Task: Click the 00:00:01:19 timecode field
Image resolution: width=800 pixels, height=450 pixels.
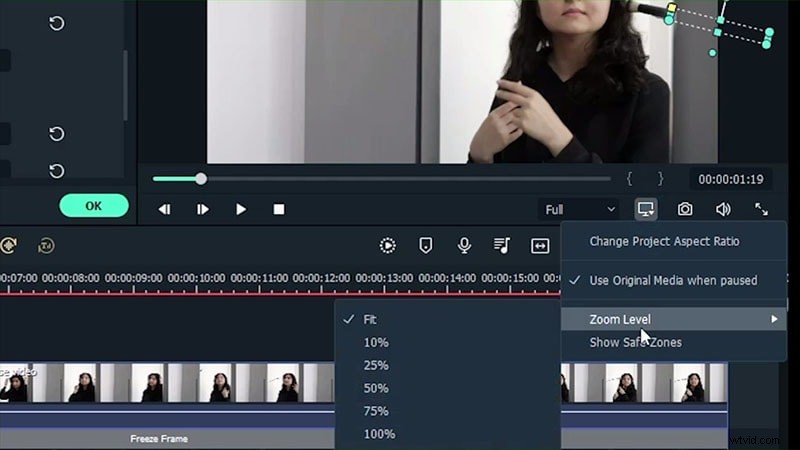Action: click(x=731, y=179)
